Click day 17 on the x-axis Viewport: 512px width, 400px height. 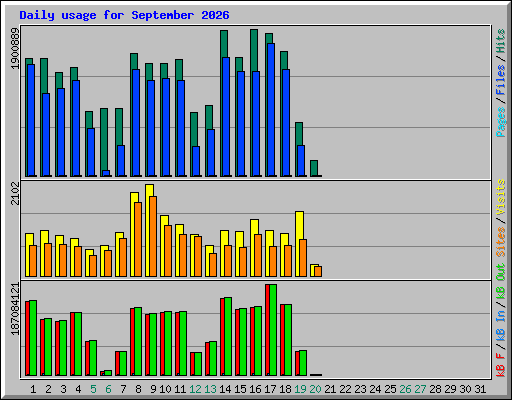click(x=270, y=389)
